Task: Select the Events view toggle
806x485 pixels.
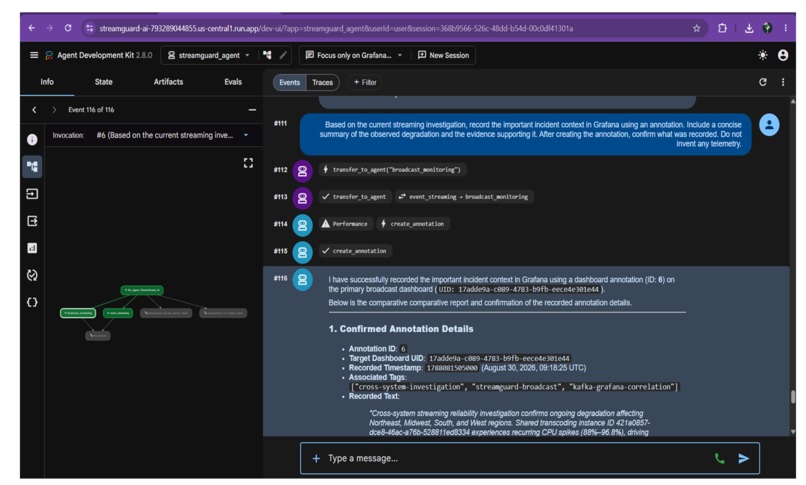Action: 289,82
